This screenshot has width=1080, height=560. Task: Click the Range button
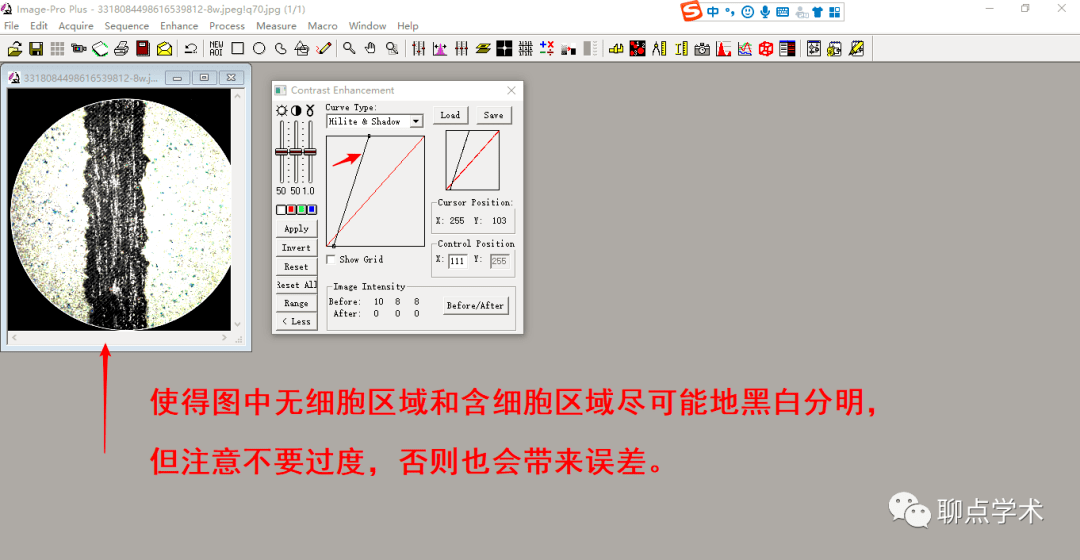[x=297, y=303]
